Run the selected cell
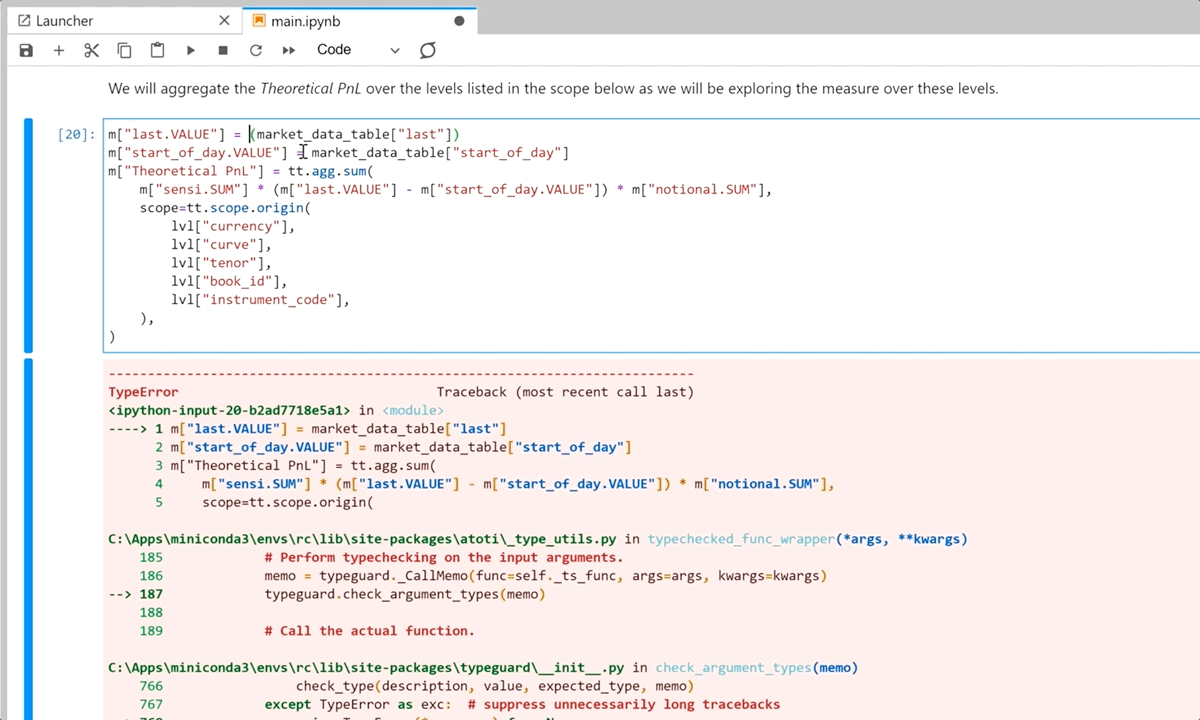 pyautogui.click(x=190, y=50)
